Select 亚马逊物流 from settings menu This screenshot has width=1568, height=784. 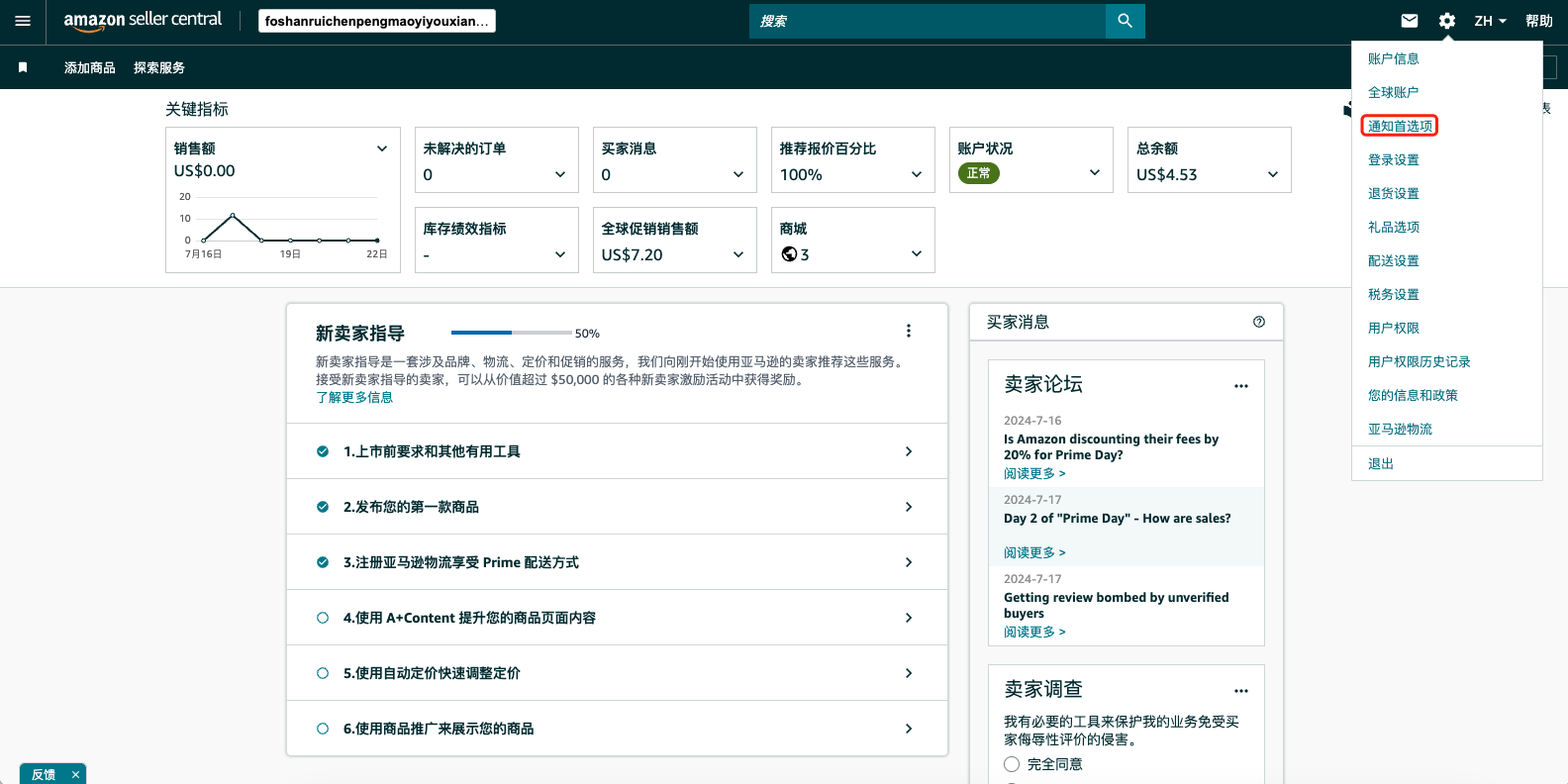tap(1400, 429)
